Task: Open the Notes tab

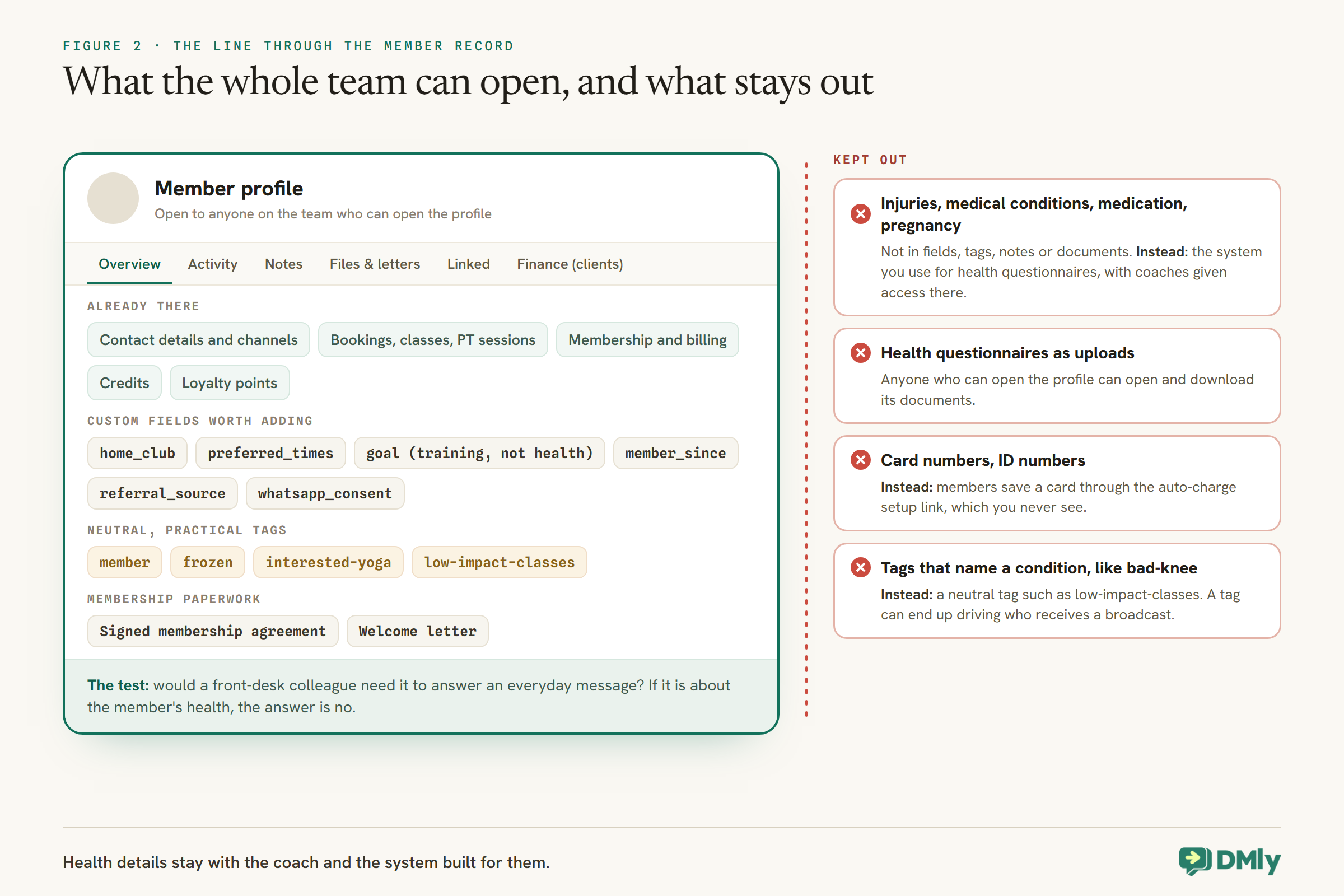Action: 283,264
